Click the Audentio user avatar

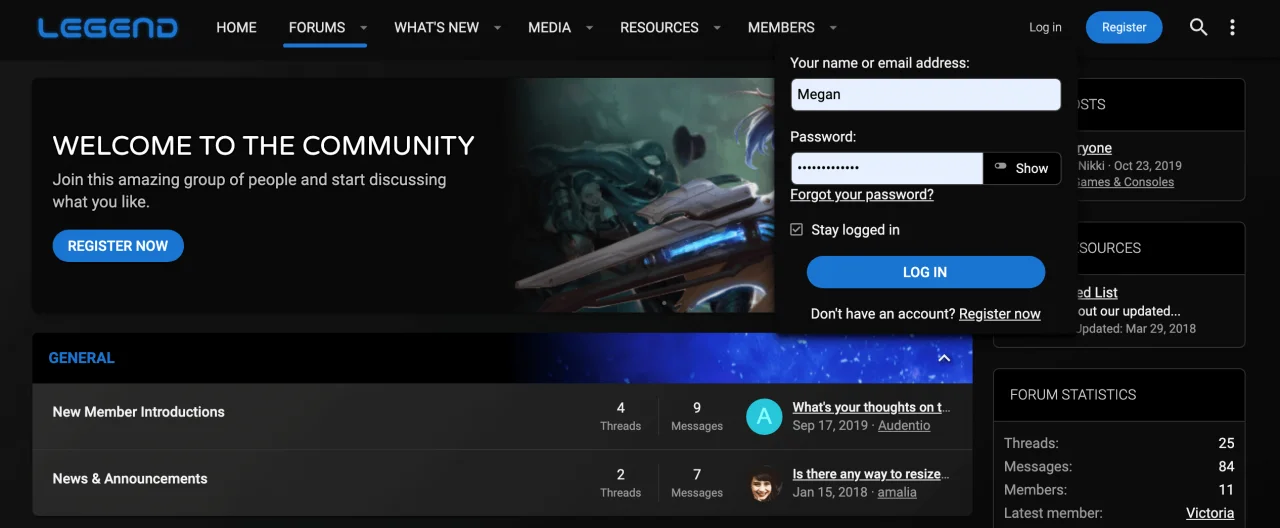point(764,416)
